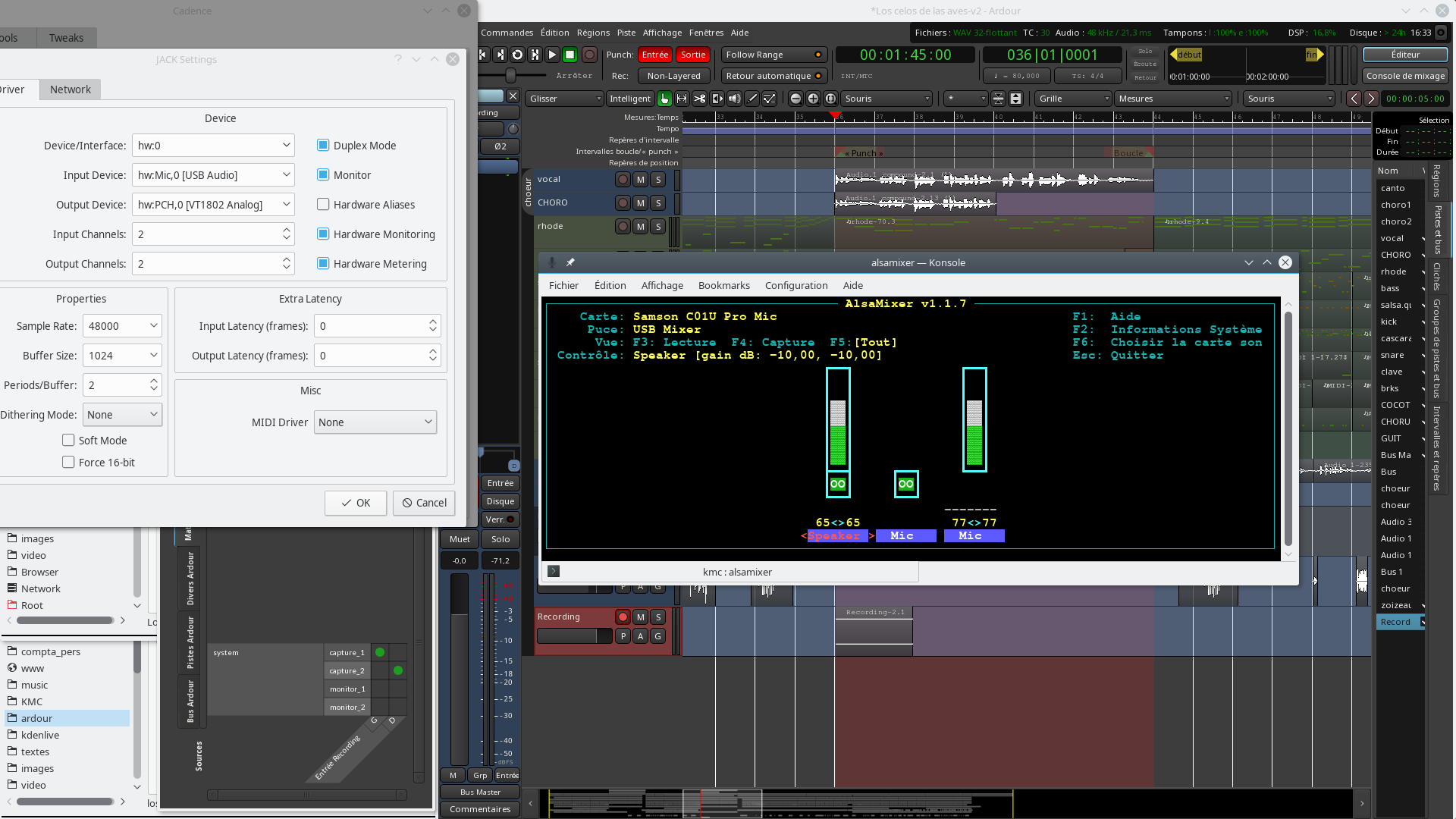The height and width of the screenshot is (819, 1456).
Task: Open the Sample Rate dropdown
Action: click(122, 326)
